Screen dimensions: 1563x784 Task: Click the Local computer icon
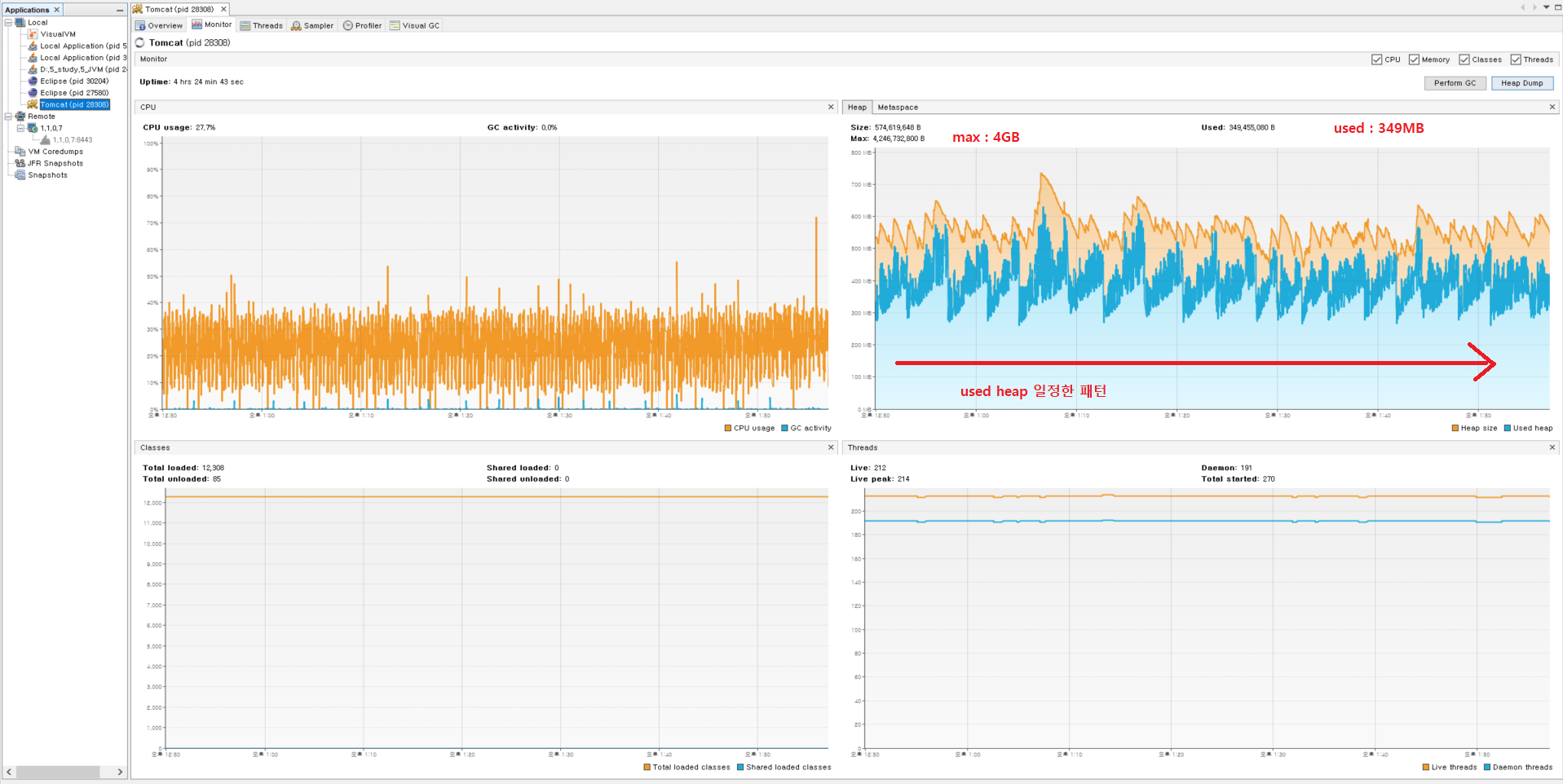point(20,22)
